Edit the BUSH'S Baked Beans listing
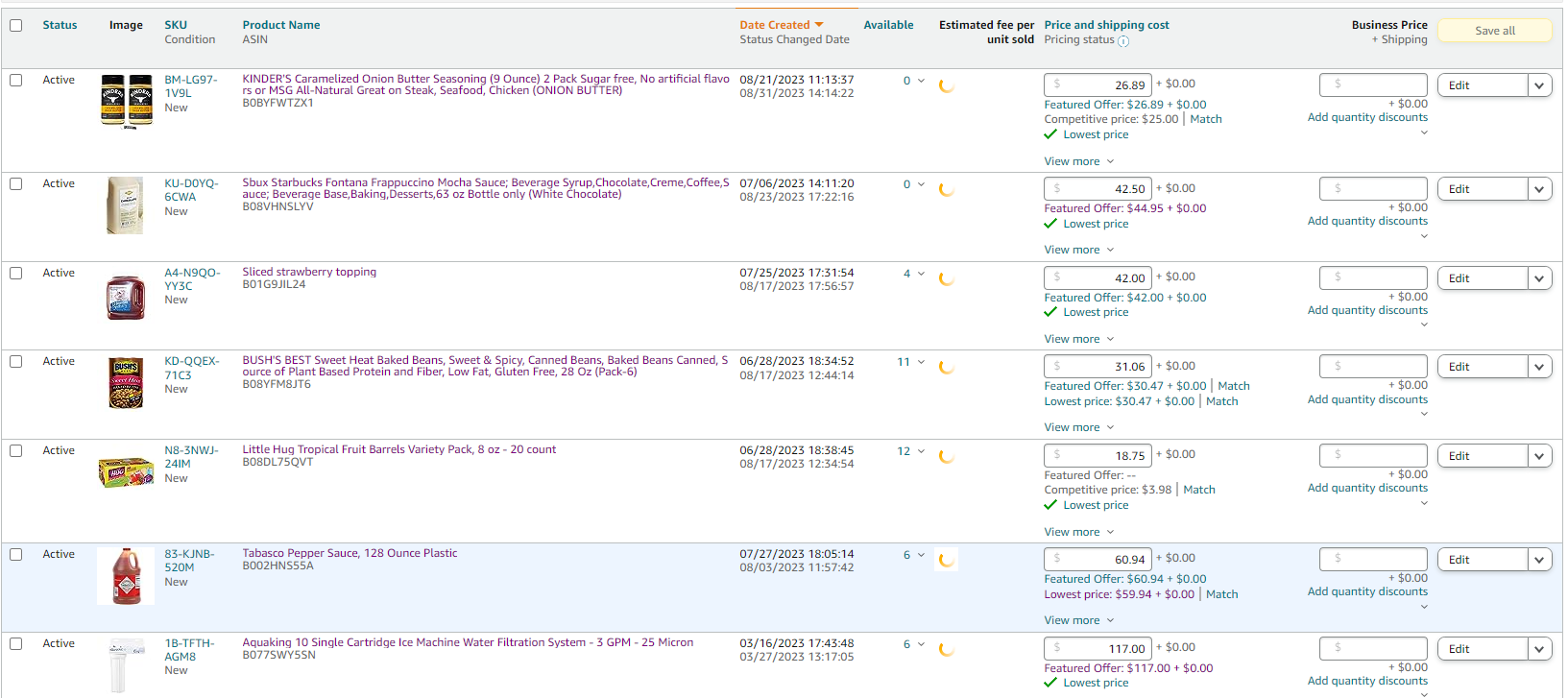This screenshot has width=1568, height=698. tap(1483, 367)
